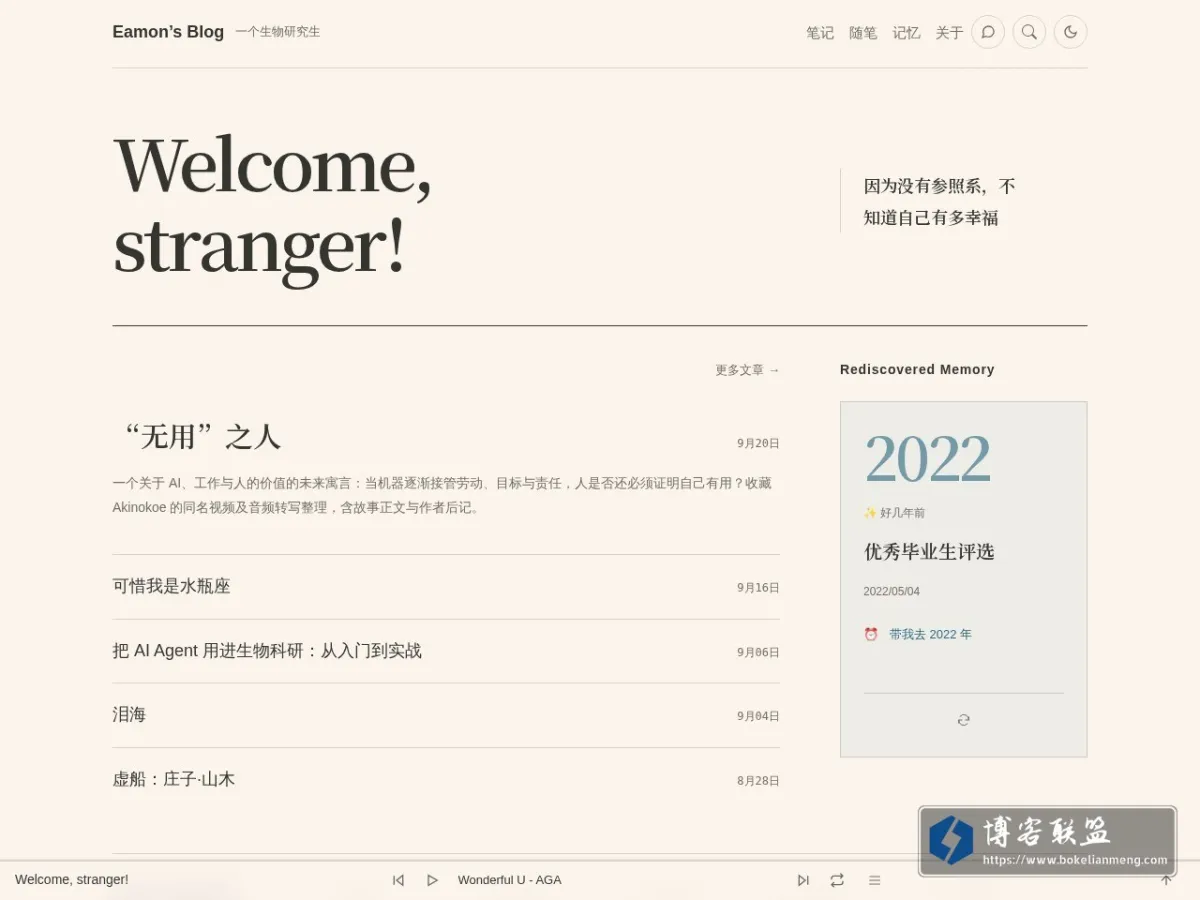Open the comments chat bubble icon
This screenshot has height=900, width=1200.
click(x=988, y=32)
